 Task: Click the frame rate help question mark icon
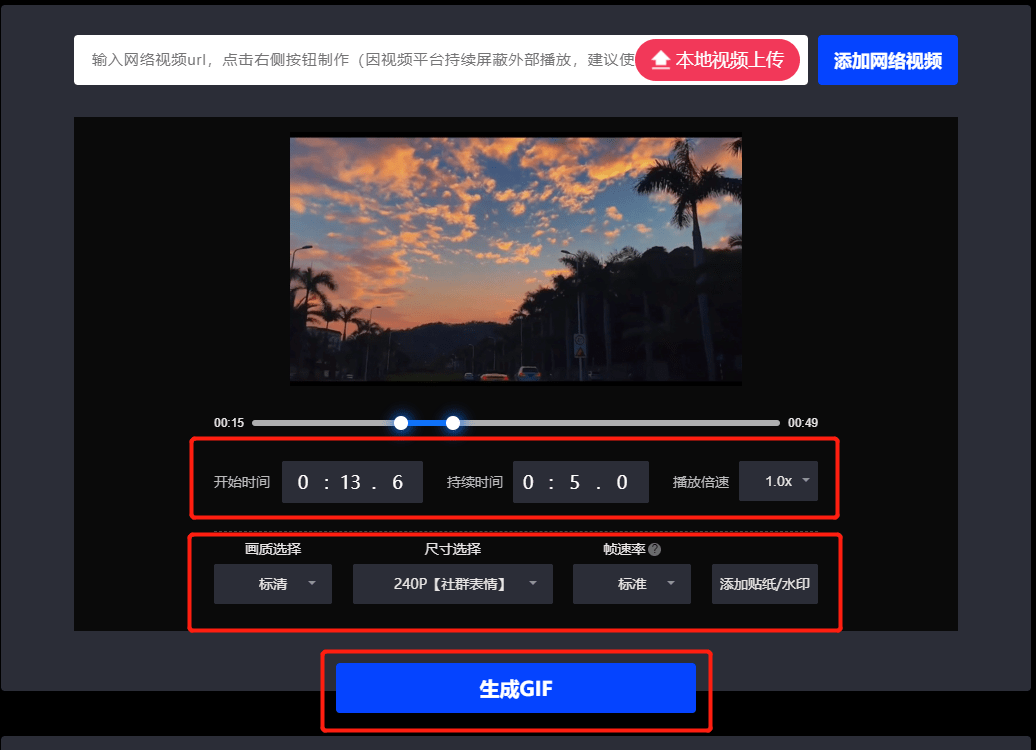click(x=655, y=549)
